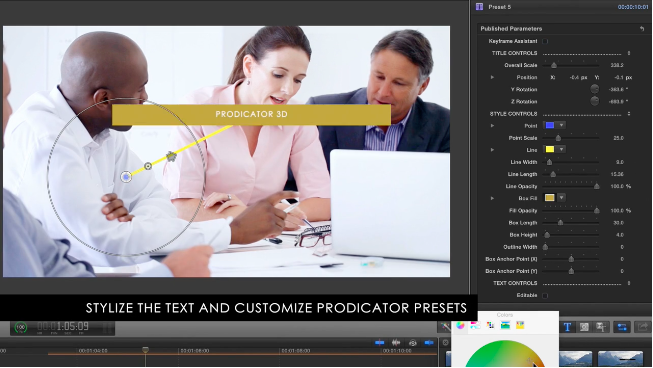This screenshot has width=653, height=368.
Task: Click the Box Height slider handle
Action: [x=547, y=235]
